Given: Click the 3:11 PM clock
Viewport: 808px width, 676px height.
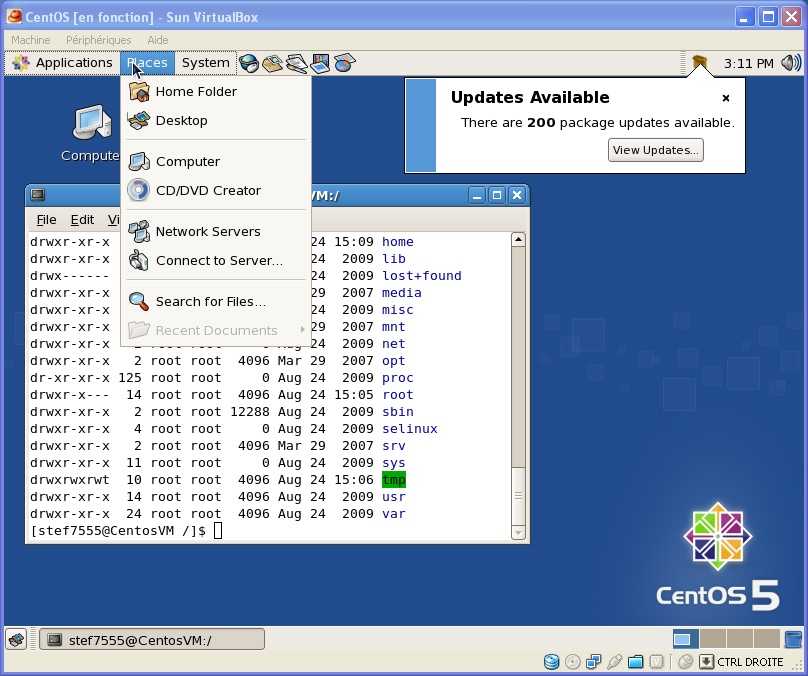Looking at the screenshot, I should 748,63.
